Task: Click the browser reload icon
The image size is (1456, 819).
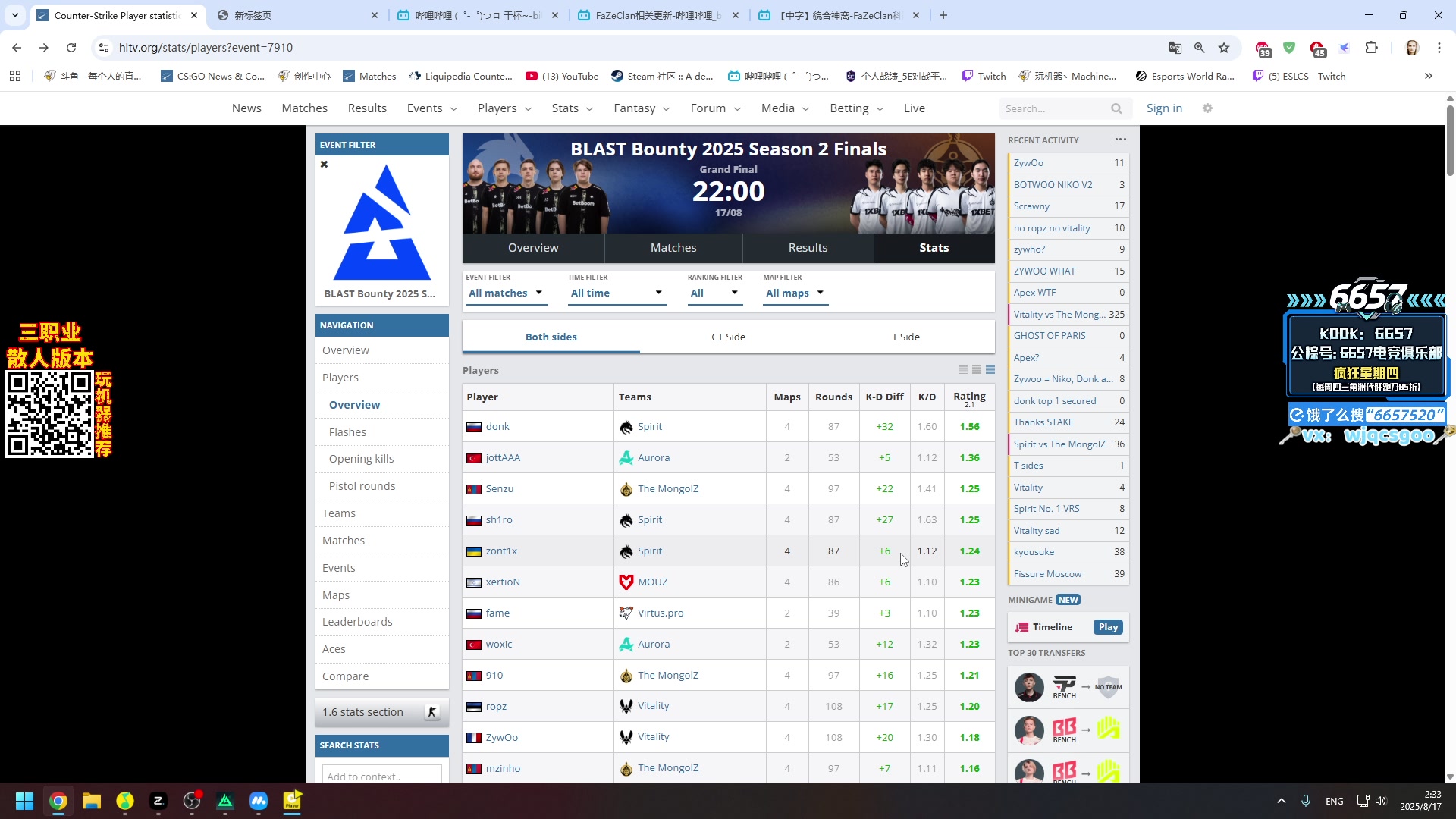Action: coord(71,48)
